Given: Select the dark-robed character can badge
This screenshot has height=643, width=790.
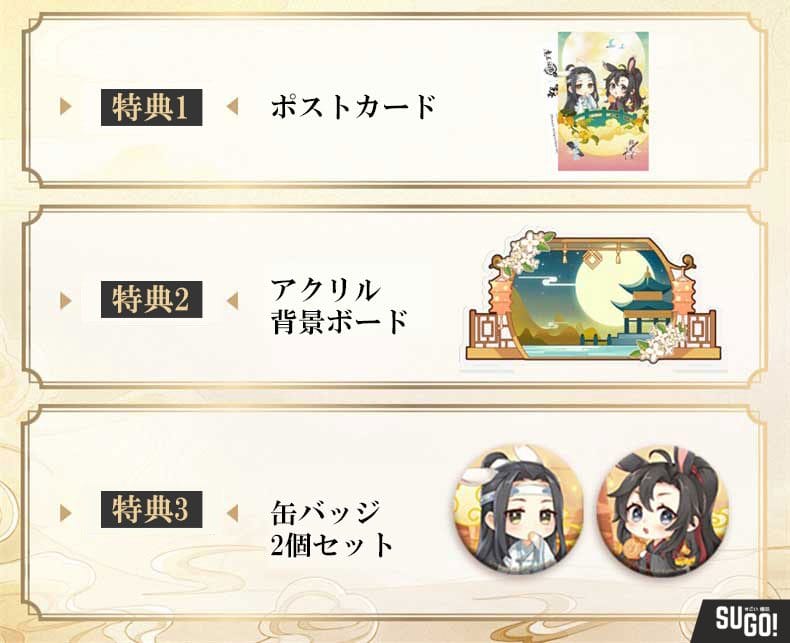Looking at the screenshot, I should pyautogui.click(x=664, y=510).
